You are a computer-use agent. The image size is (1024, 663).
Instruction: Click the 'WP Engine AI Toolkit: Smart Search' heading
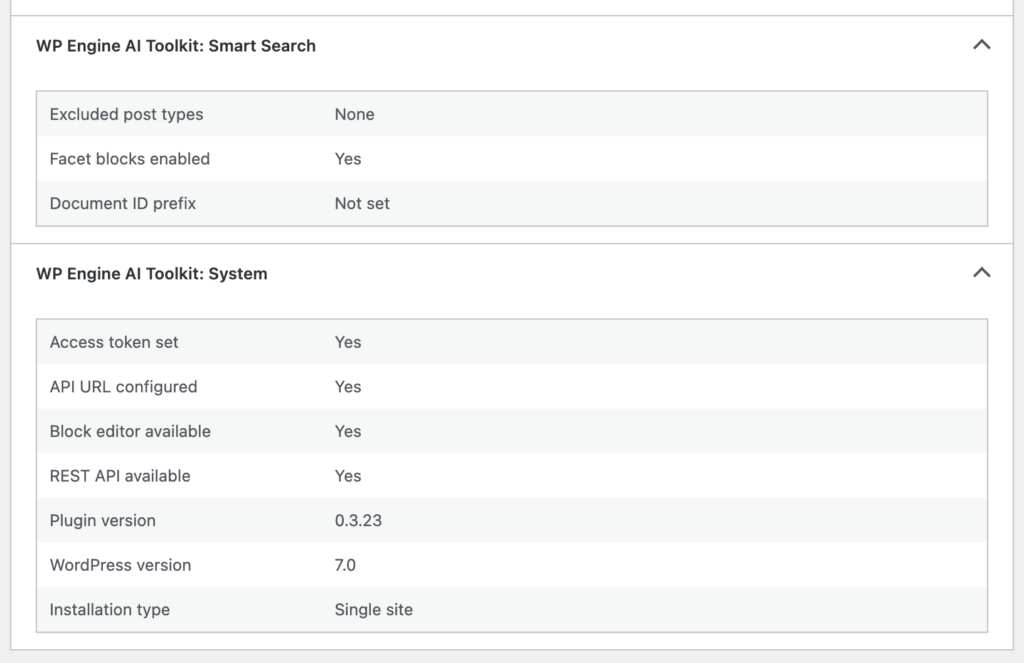176,46
